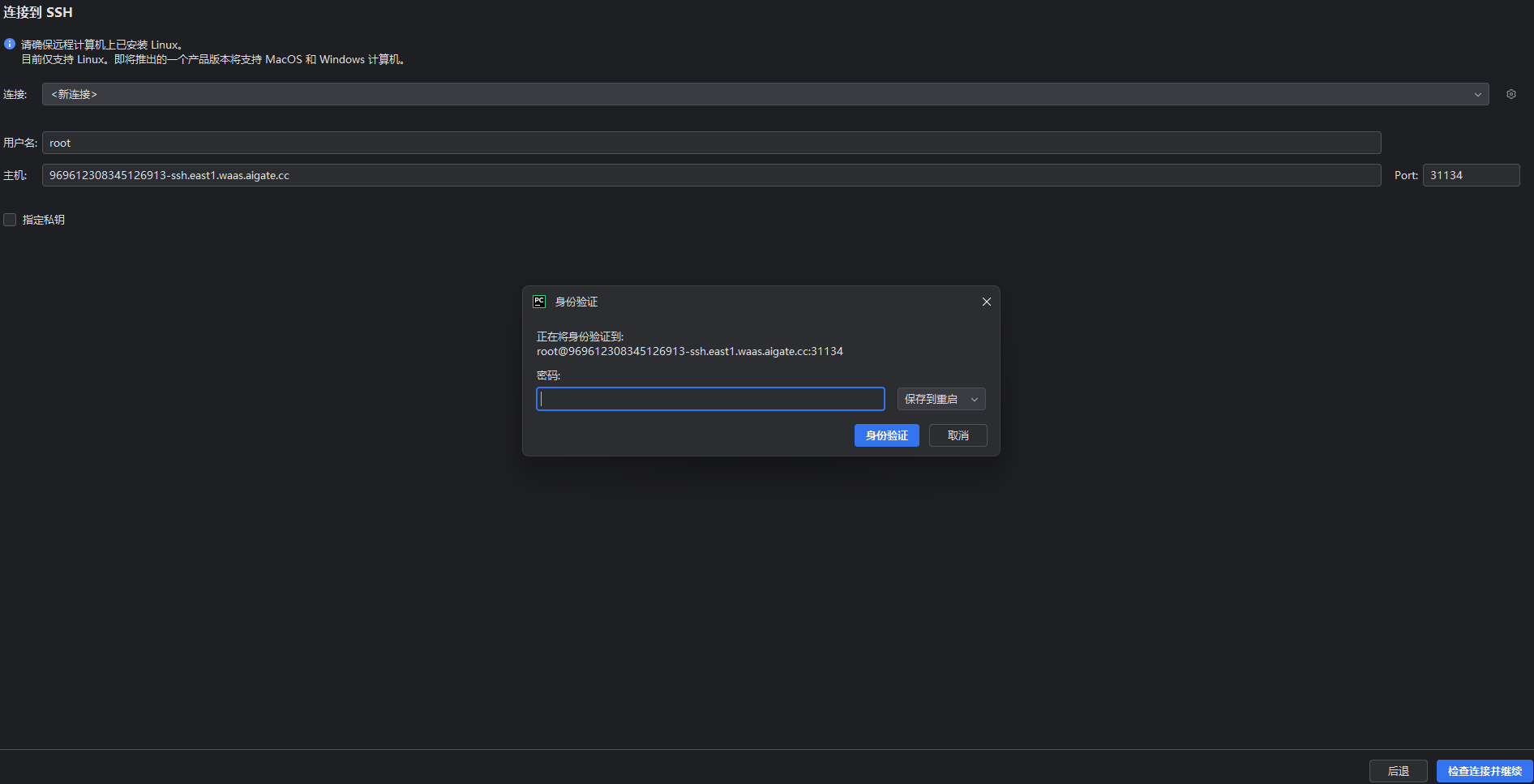Go back using the 后退 button
This screenshot has width=1534, height=784.
pyautogui.click(x=1398, y=771)
